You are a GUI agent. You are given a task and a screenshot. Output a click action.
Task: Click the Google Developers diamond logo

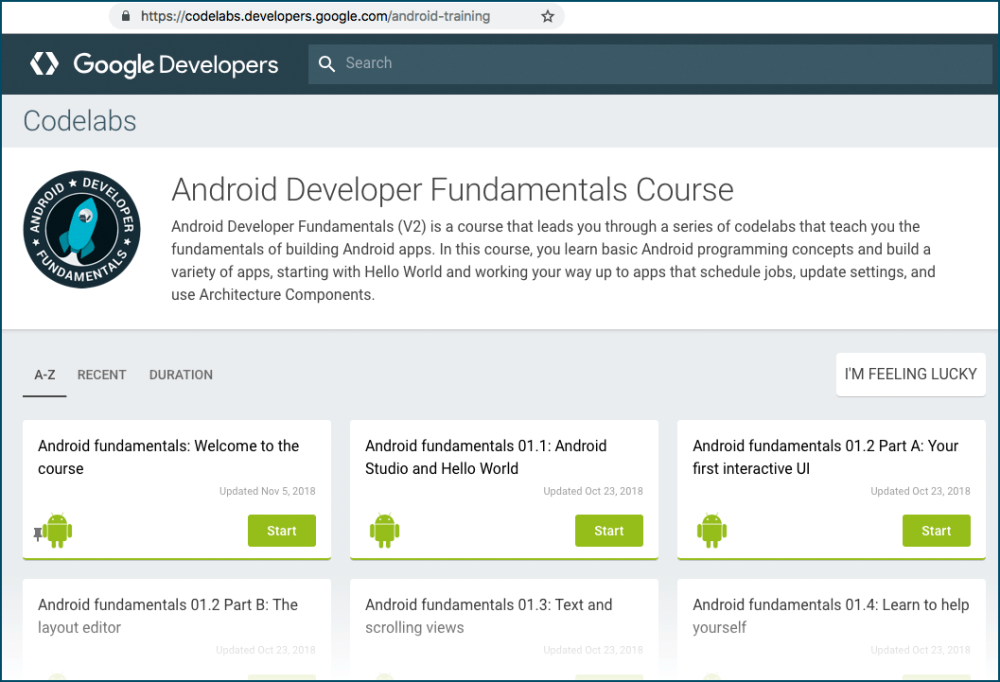coord(42,63)
